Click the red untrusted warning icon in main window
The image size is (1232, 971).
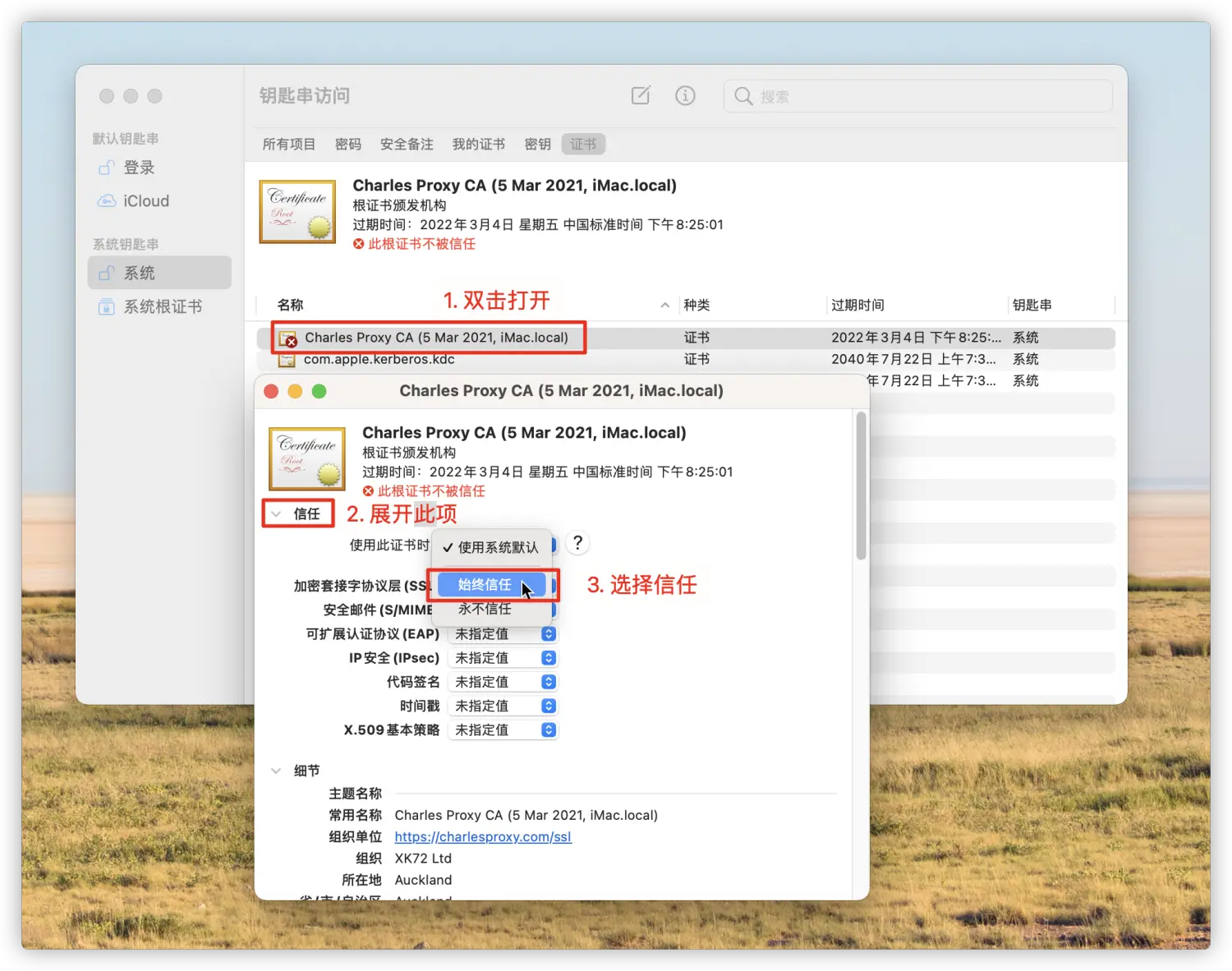[359, 244]
